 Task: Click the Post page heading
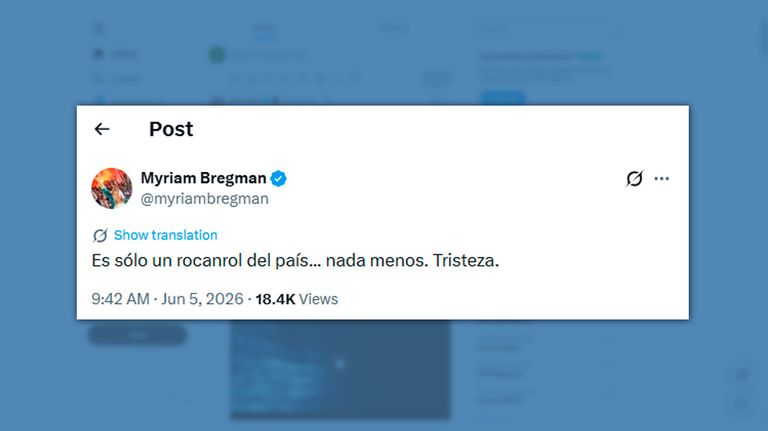[x=171, y=129]
